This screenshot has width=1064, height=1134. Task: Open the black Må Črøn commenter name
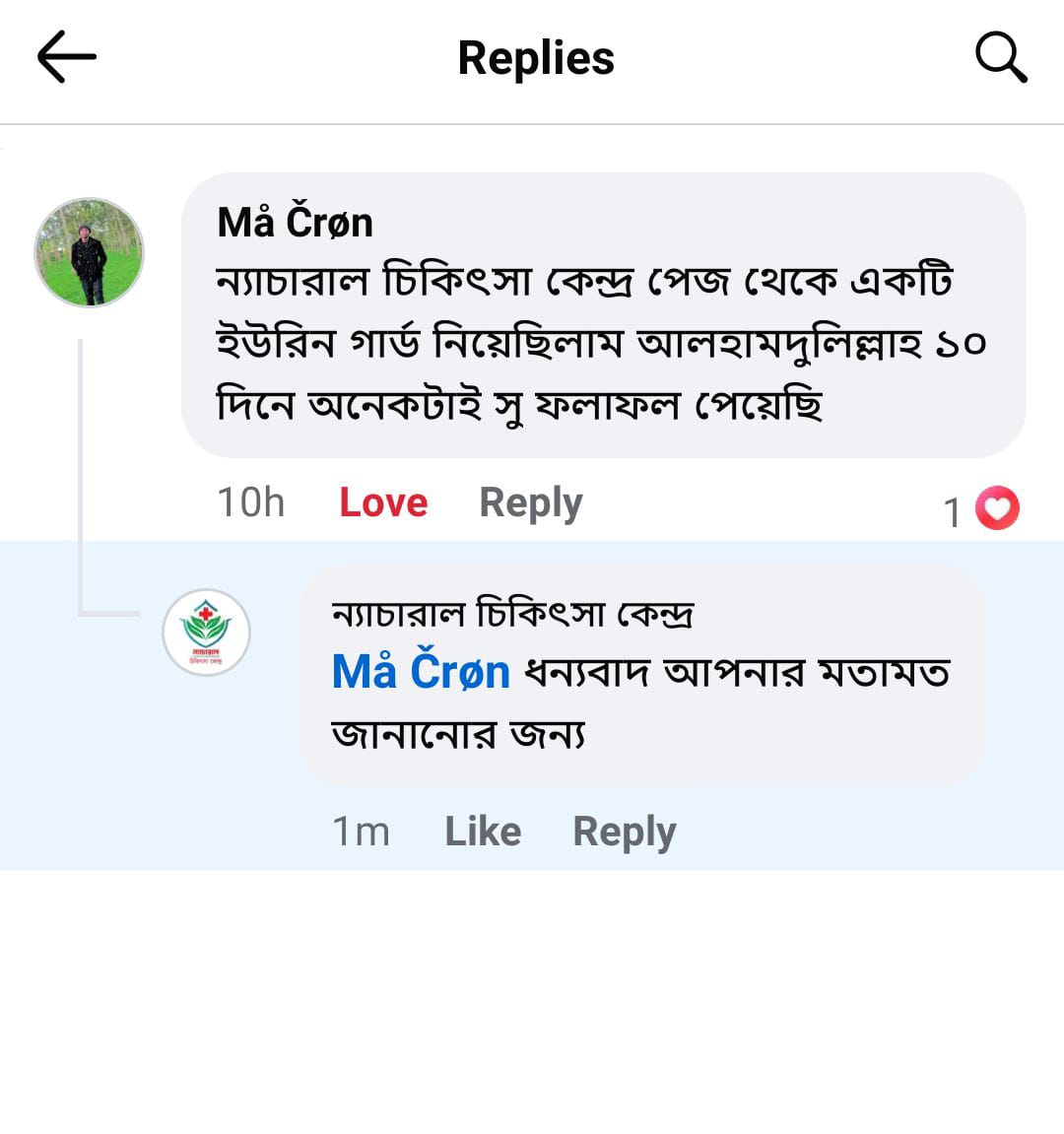(295, 223)
